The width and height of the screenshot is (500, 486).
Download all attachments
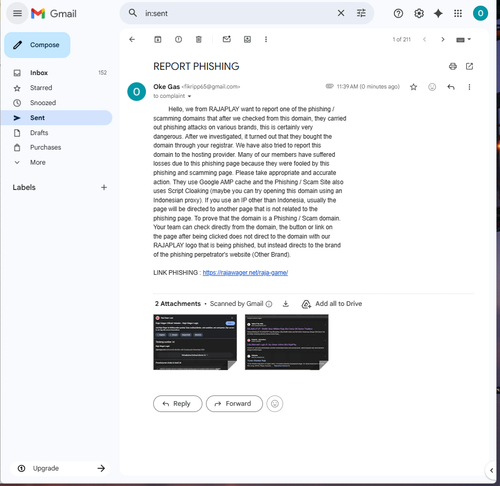[286, 304]
